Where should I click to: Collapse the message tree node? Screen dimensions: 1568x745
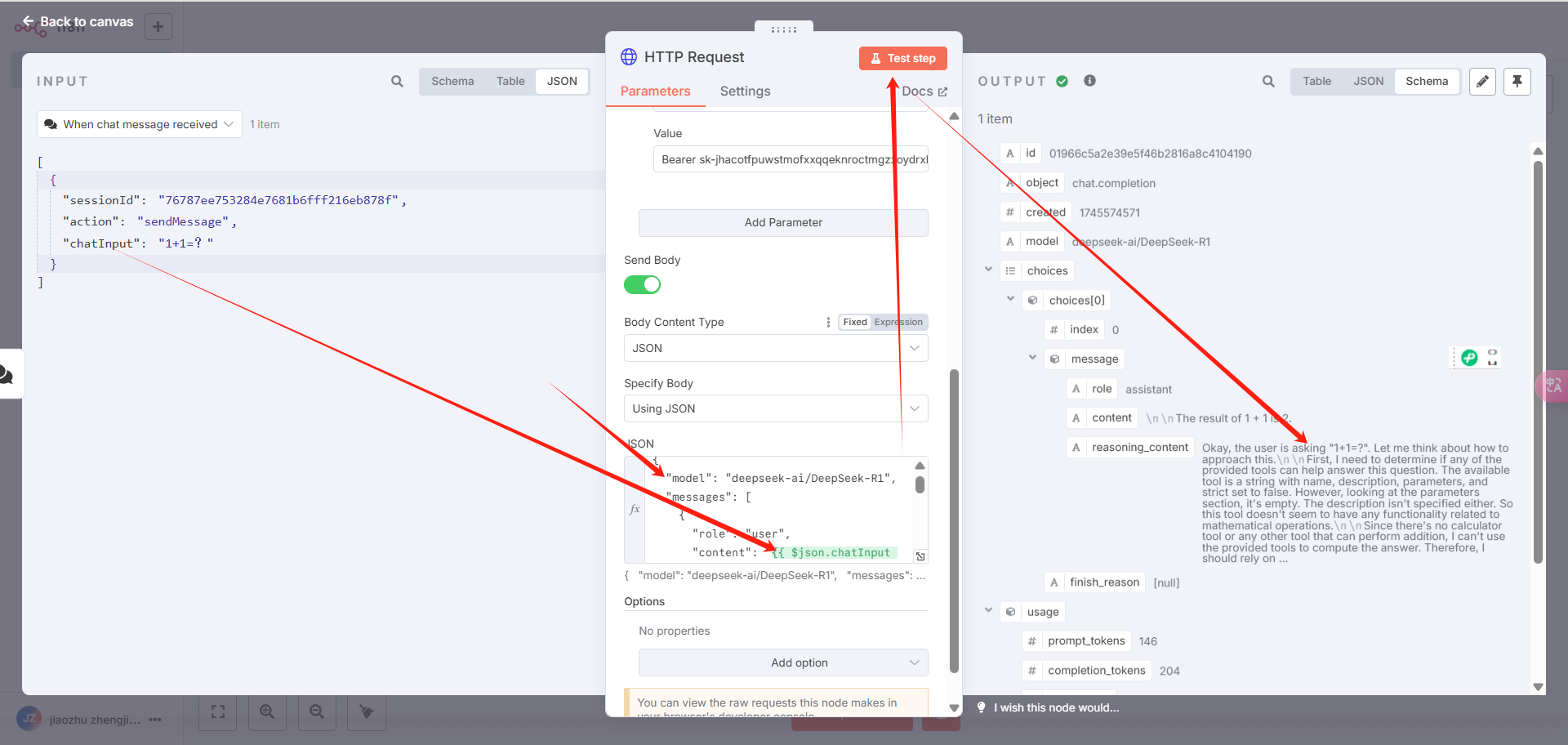(x=1032, y=358)
